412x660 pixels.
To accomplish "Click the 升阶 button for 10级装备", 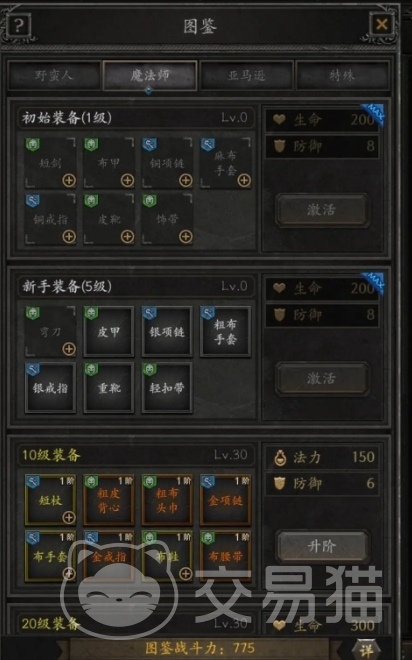I will pos(322,546).
